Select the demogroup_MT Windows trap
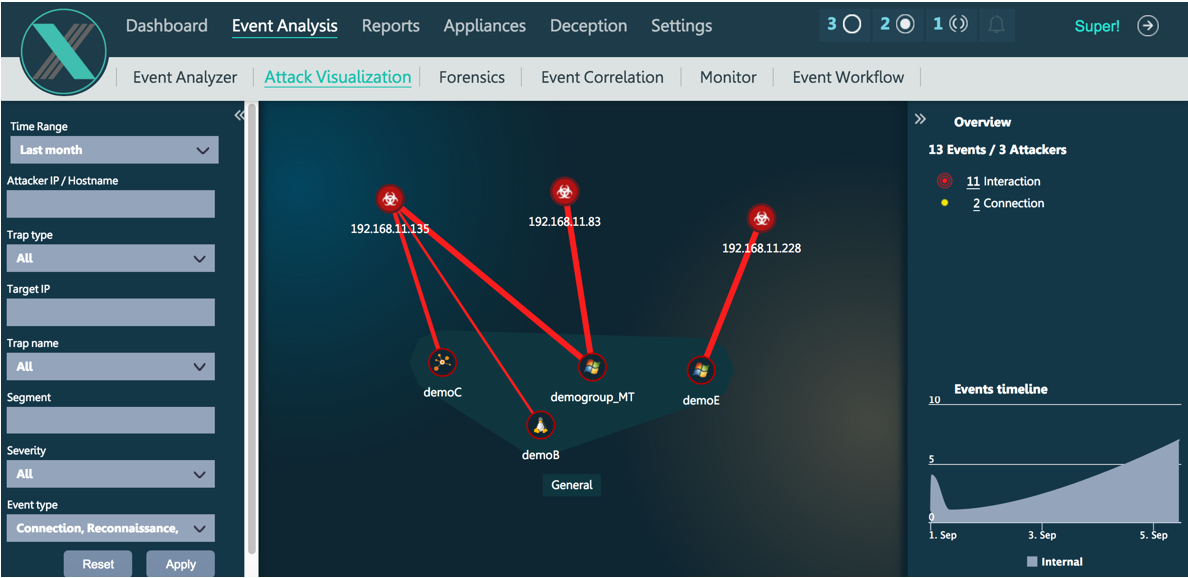Screen dimensions: 1188x578 (591, 367)
